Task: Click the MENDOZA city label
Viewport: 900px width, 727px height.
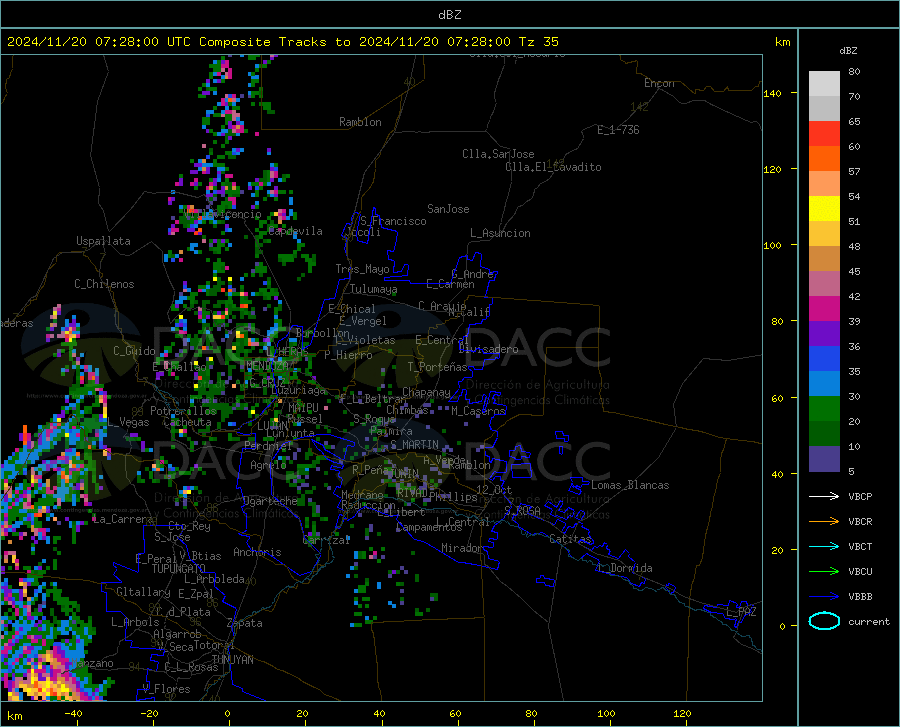Action: [267, 366]
